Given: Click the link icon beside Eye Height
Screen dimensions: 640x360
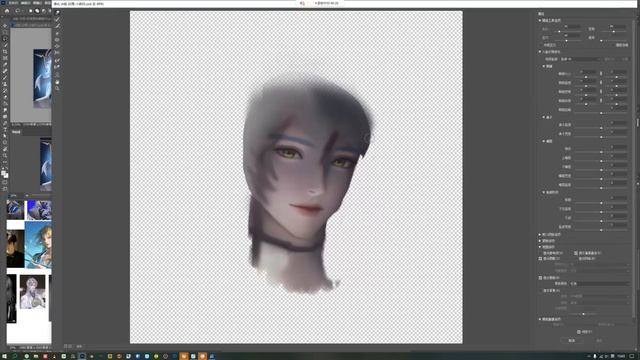Looking at the screenshot, I should (601, 83).
